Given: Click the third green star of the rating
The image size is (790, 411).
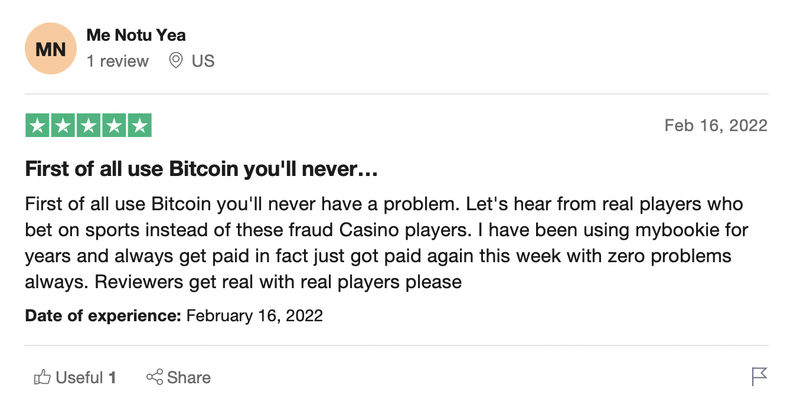Looking at the screenshot, I should point(88,126).
